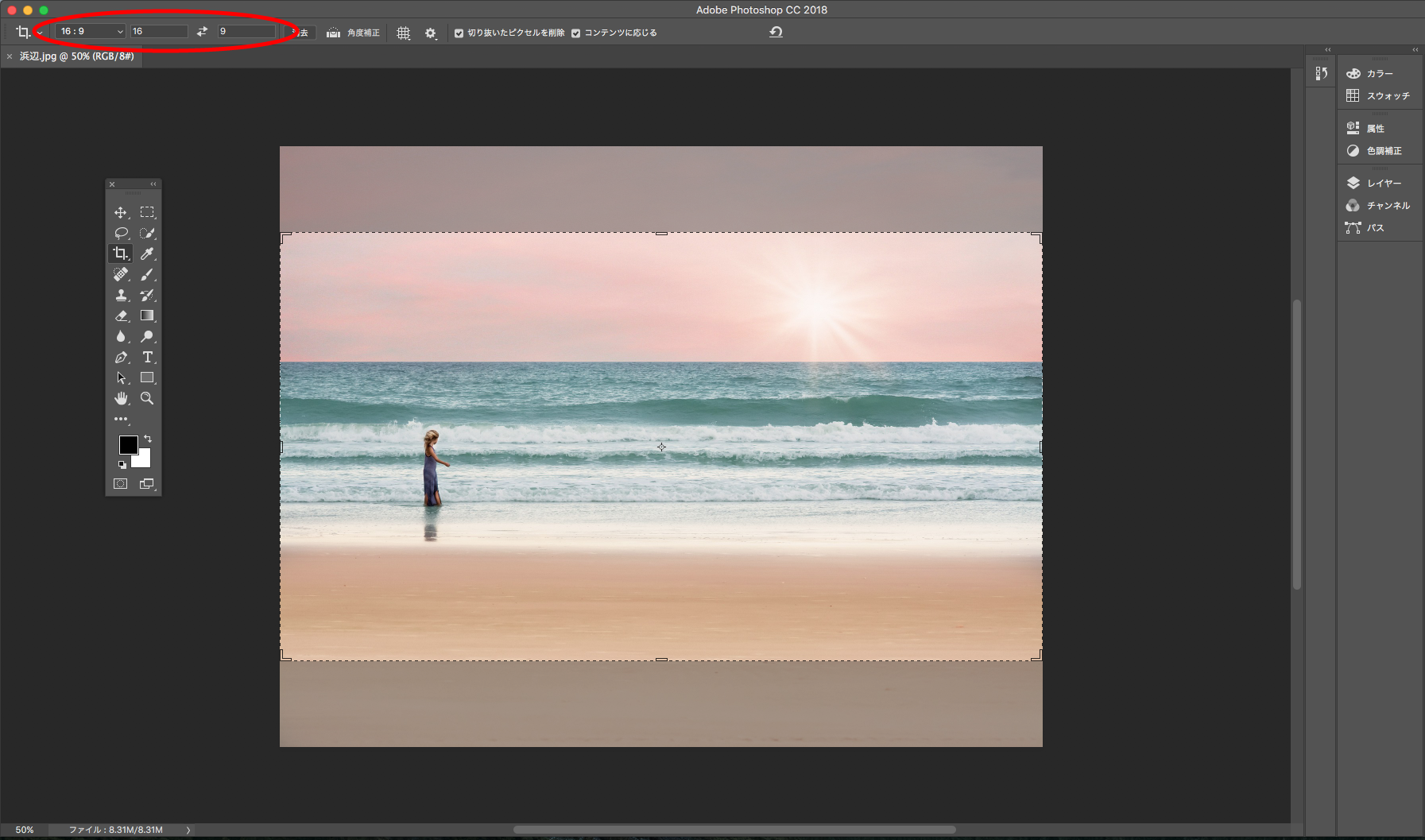The image size is (1425, 840).
Task: Open crop overlay grid options
Action: [404, 33]
